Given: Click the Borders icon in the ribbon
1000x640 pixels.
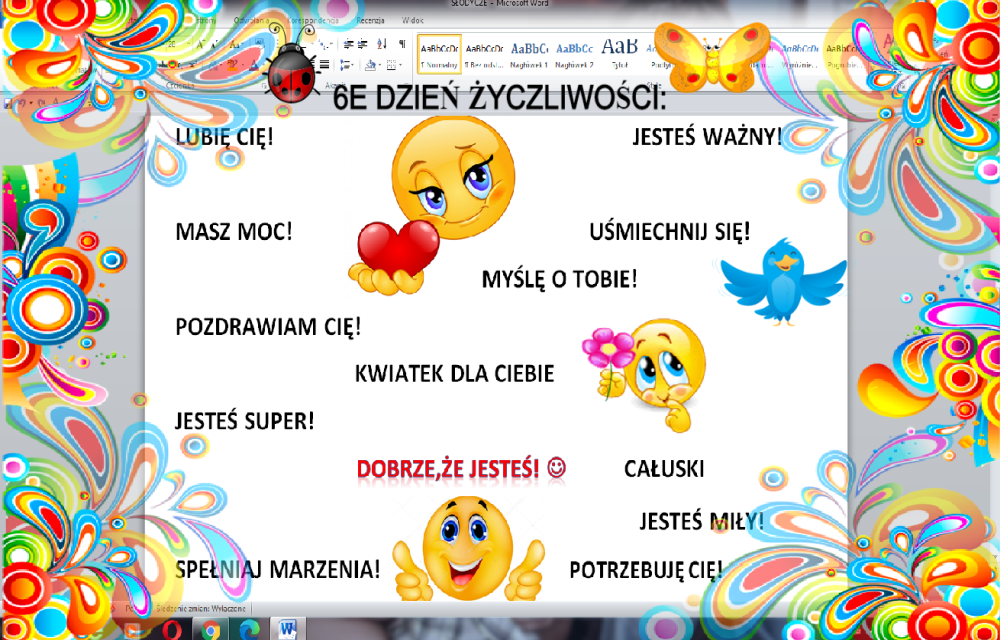Looking at the screenshot, I should (x=393, y=64).
